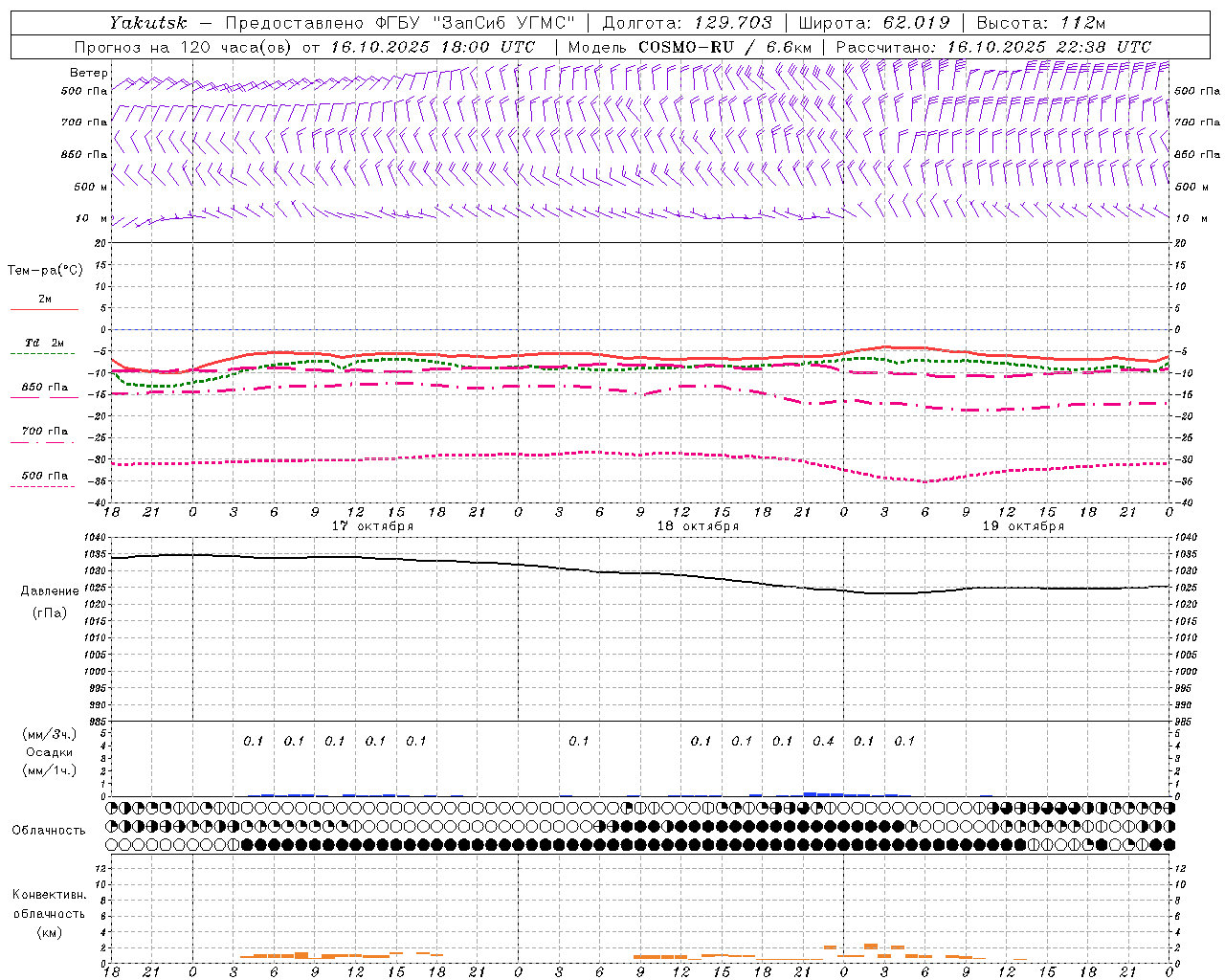Click the (мм/1ч.) precipitation unit label
The width and height of the screenshot is (1225, 980).
(50, 770)
